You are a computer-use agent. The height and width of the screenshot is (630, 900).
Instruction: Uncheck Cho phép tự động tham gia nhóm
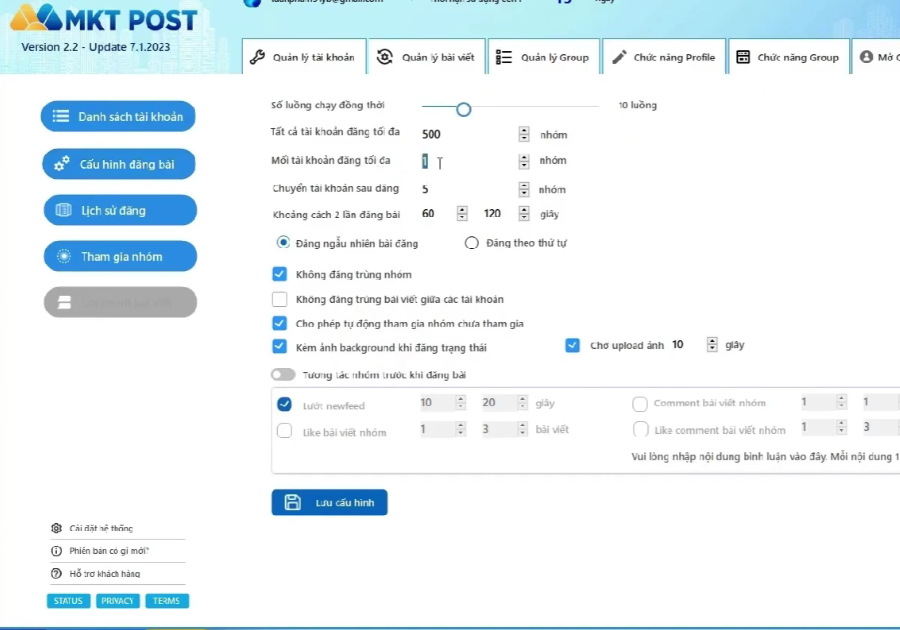[x=280, y=323]
